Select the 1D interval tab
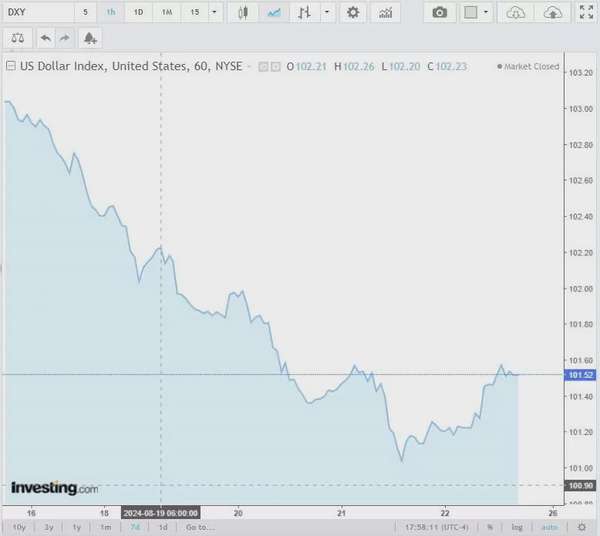This screenshot has height=536, width=600. (x=138, y=12)
